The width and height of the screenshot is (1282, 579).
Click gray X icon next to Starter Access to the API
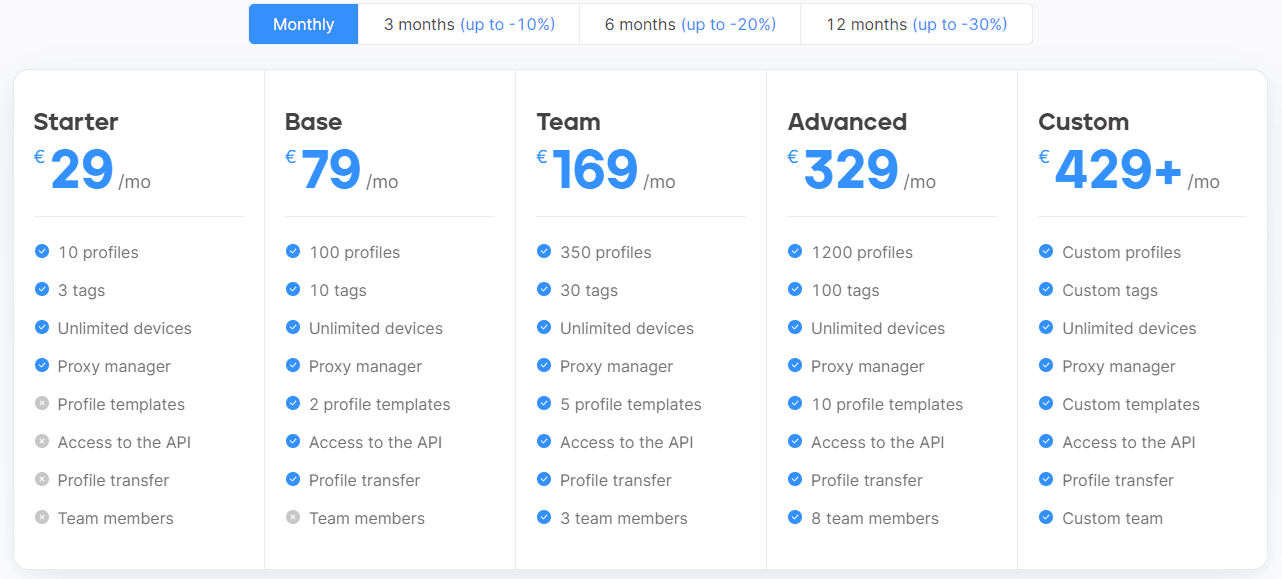pos(42,442)
